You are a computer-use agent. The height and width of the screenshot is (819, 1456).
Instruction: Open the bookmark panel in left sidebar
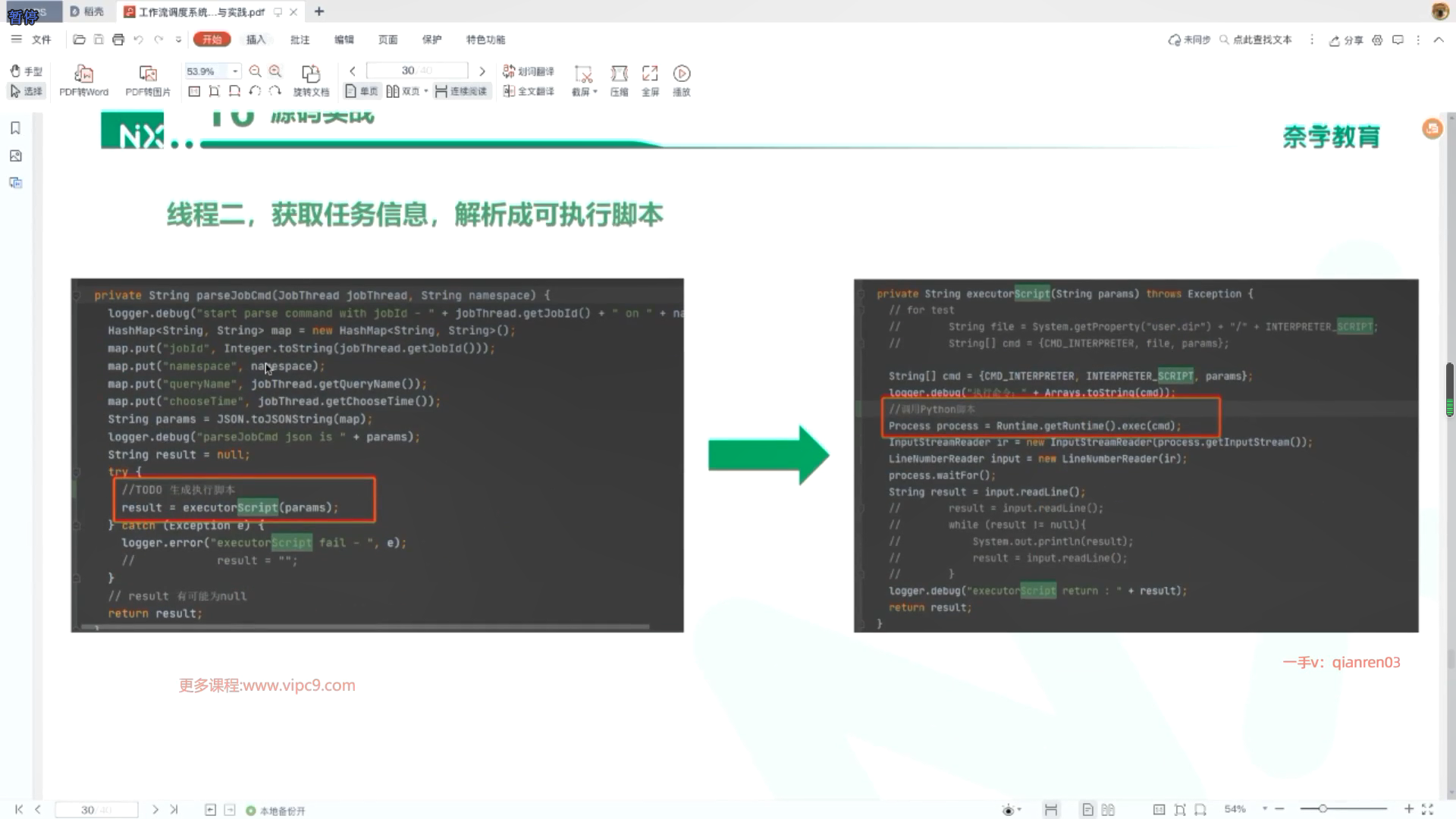(x=15, y=128)
